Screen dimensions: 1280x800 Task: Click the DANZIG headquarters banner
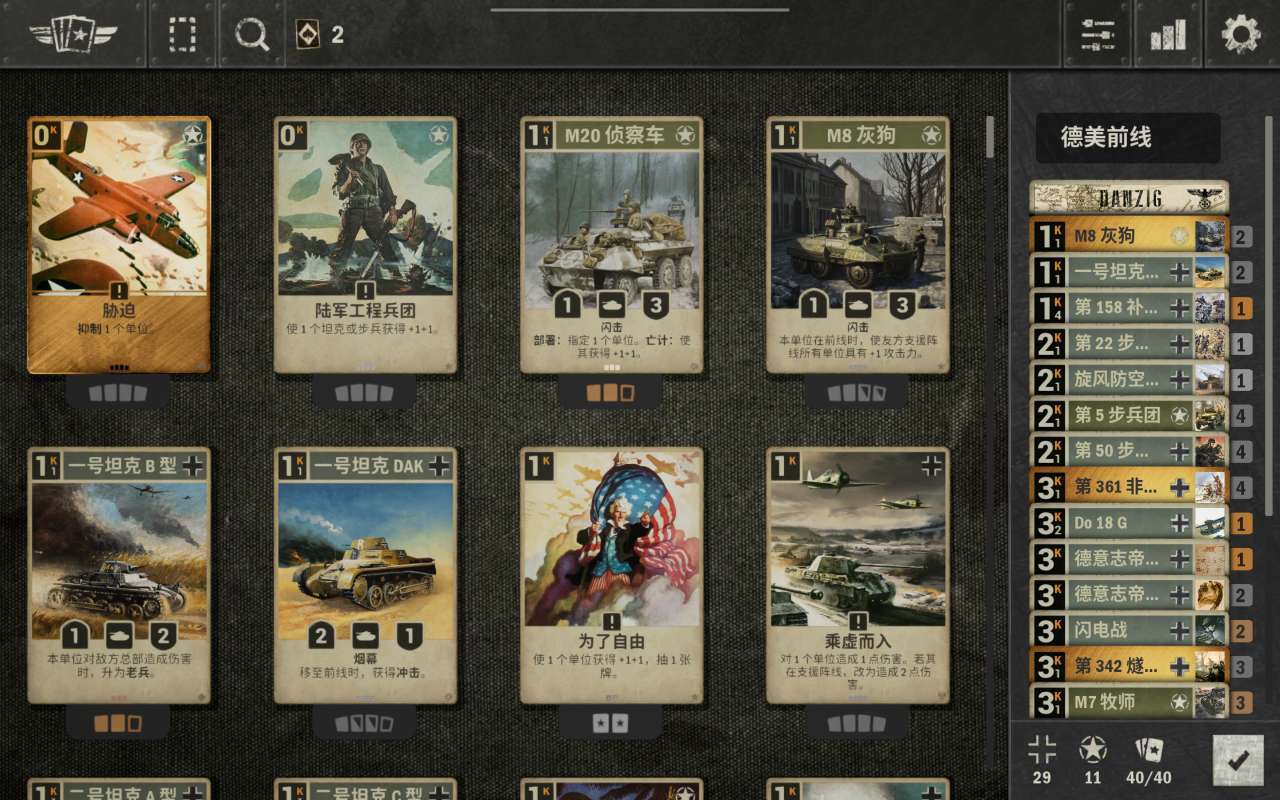click(1129, 198)
